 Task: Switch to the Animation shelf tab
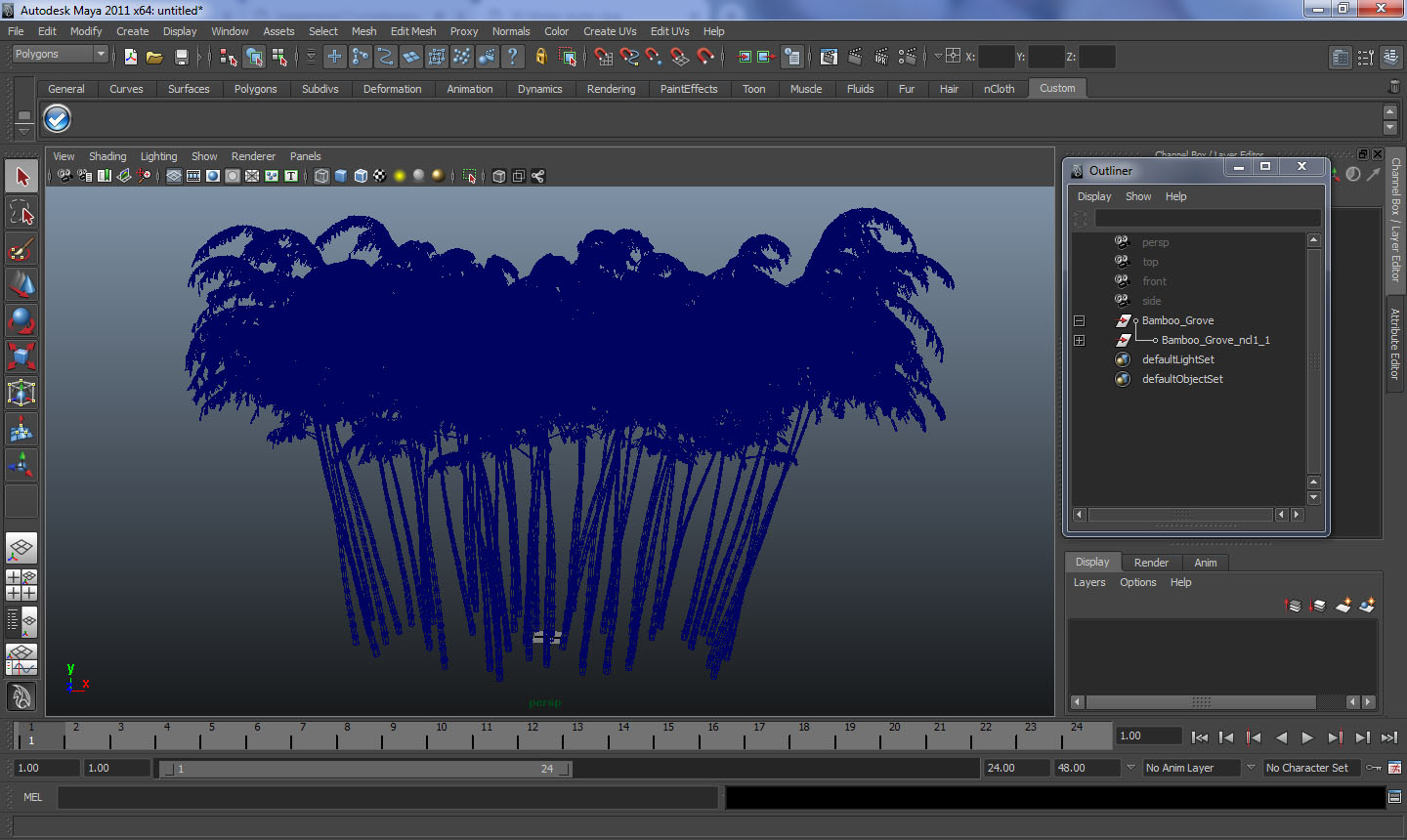pos(470,89)
